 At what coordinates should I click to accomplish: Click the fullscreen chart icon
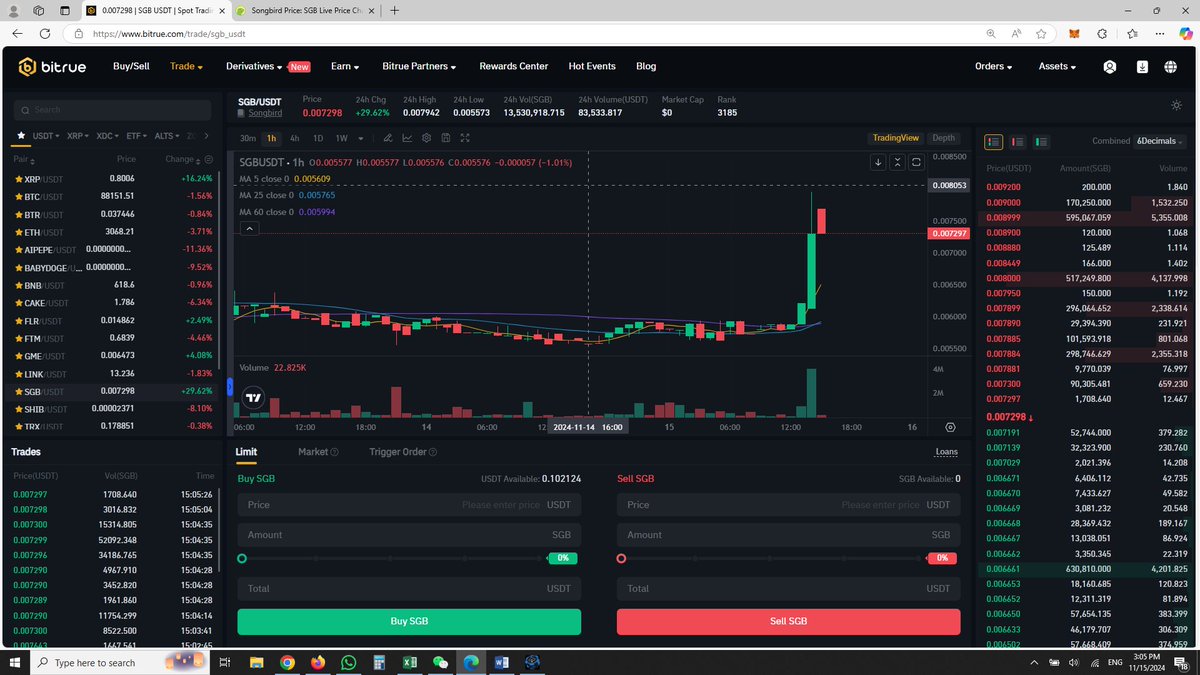(465, 138)
